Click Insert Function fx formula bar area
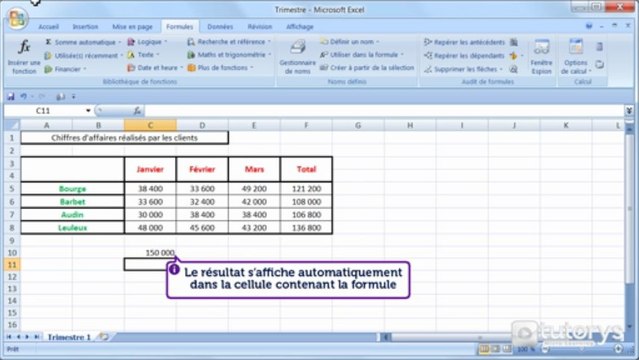This screenshot has height=360, width=639. tap(137, 110)
